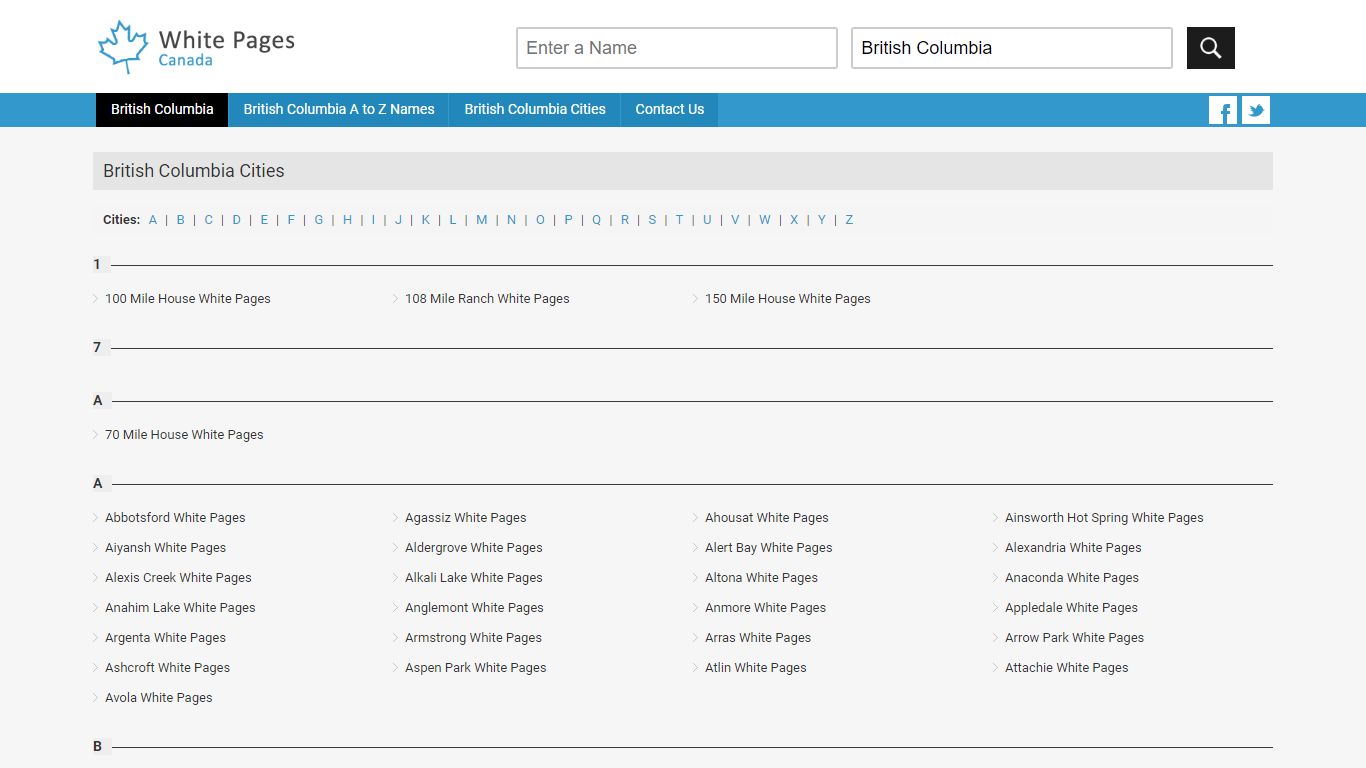Screen dimensions: 1366x768
Task: Open Anaconda White Pages link
Action: coord(1072,578)
